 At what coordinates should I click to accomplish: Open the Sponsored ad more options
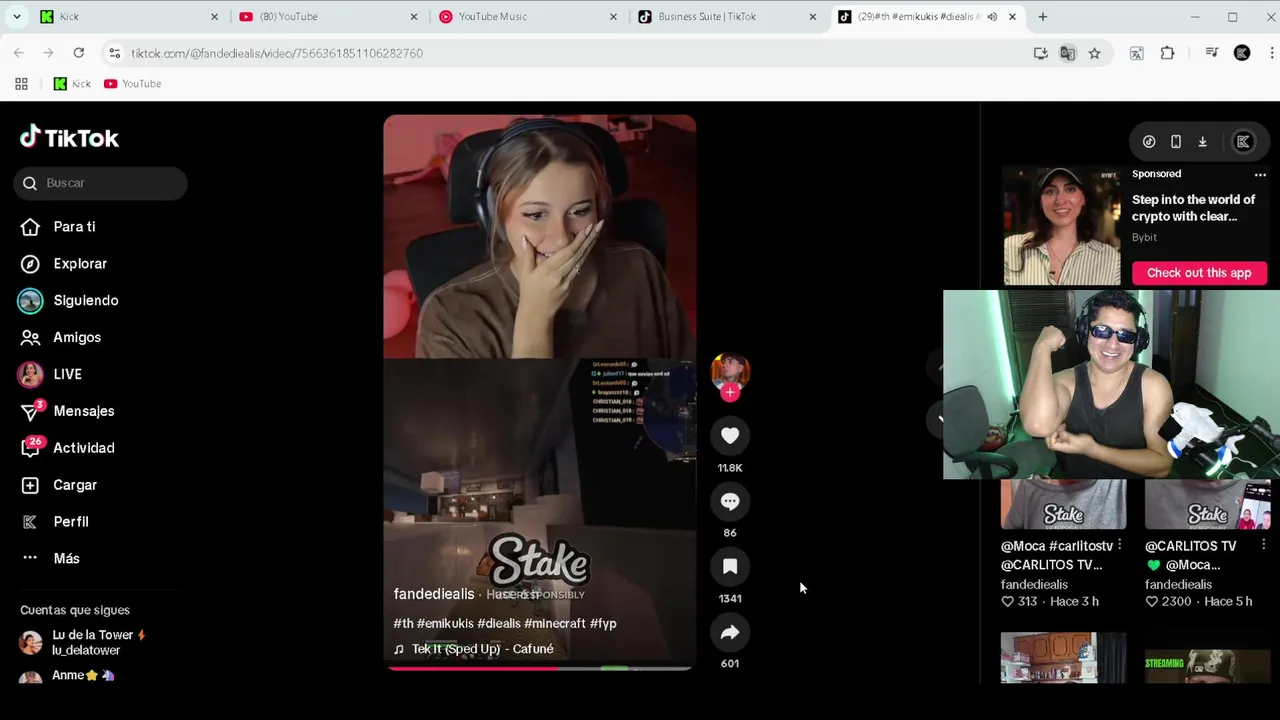(x=1260, y=175)
